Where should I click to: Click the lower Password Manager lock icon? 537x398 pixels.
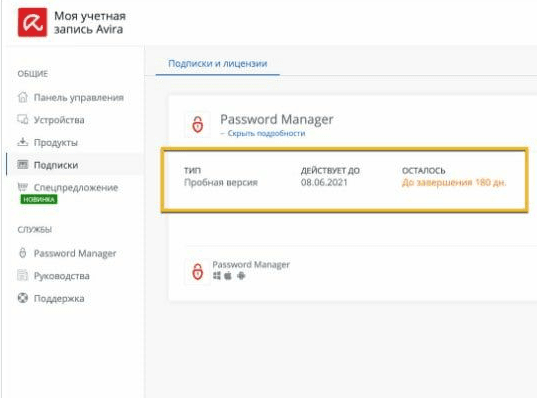point(198,272)
